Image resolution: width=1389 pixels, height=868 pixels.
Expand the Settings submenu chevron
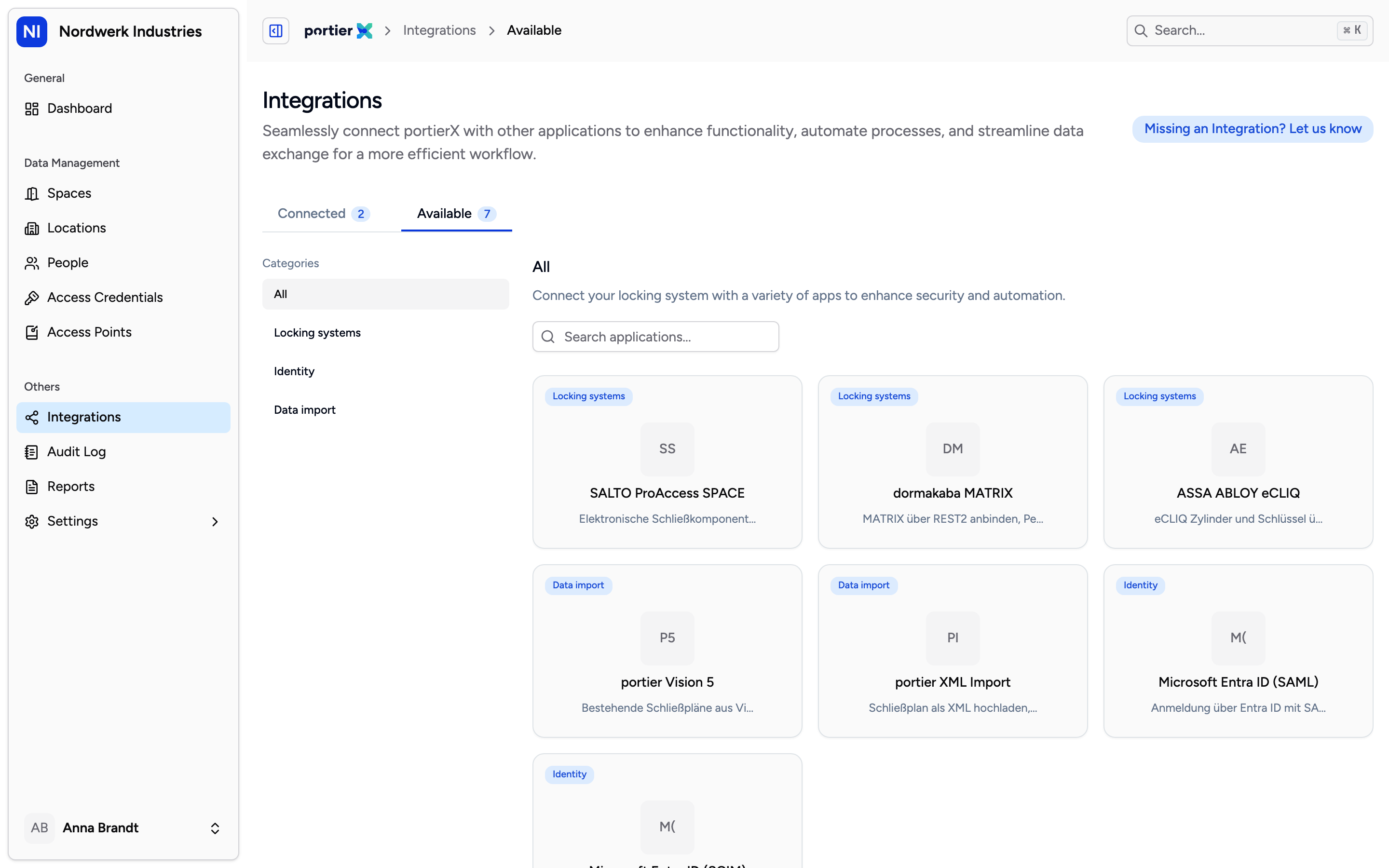click(215, 521)
